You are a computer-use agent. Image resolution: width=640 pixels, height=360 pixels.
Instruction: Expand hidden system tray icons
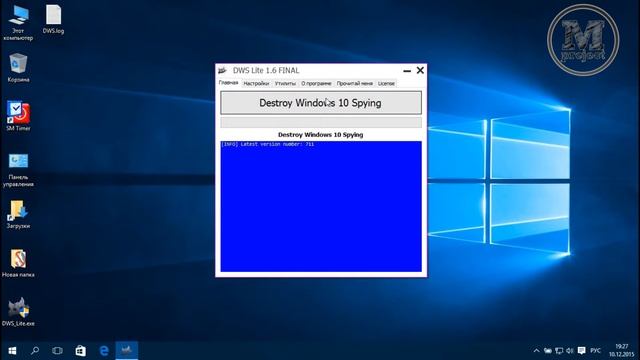[x=536, y=351]
